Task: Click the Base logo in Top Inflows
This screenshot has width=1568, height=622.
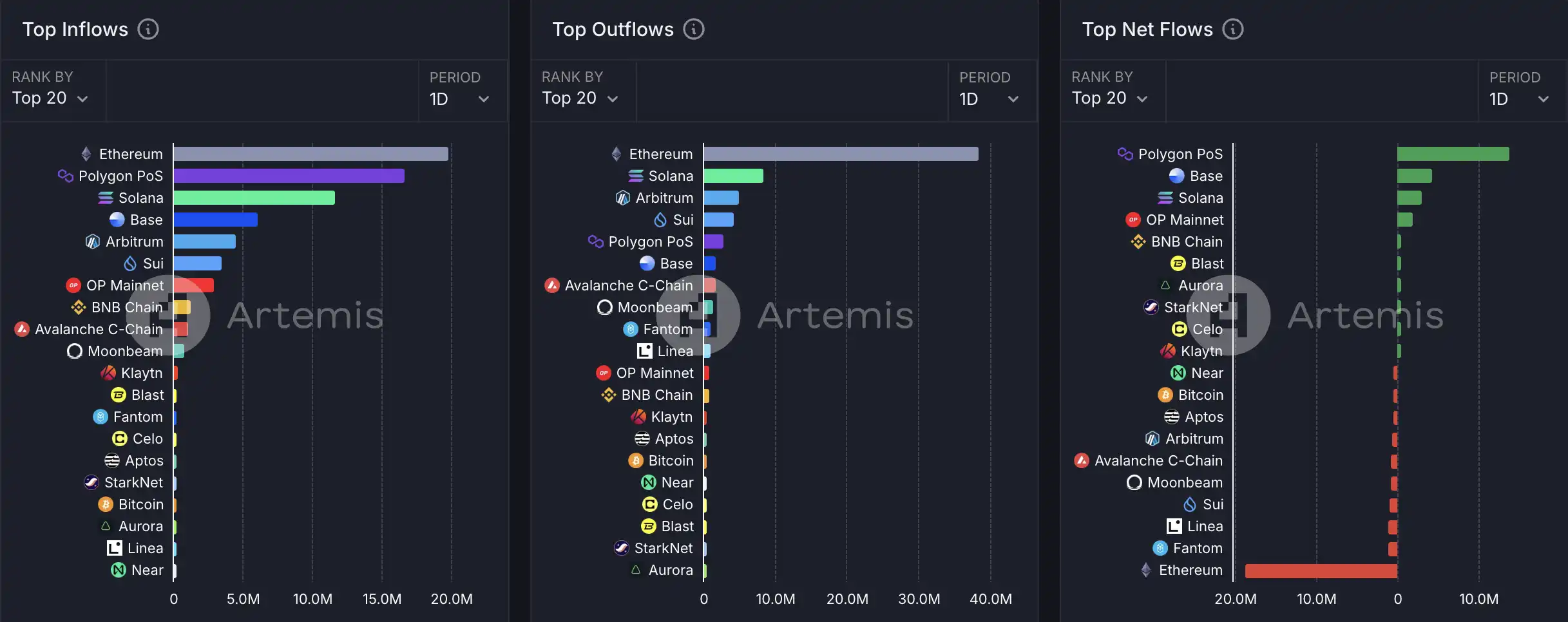Action: pyautogui.click(x=117, y=220)
